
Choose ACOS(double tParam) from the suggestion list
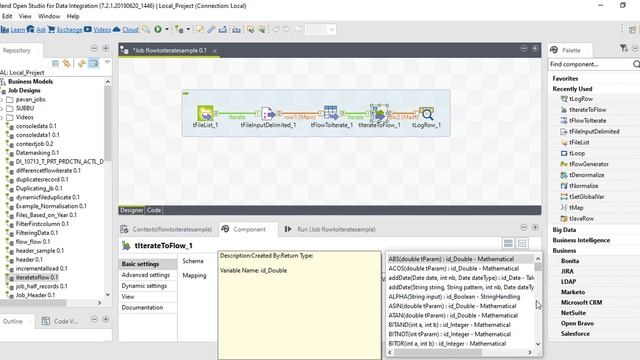(460, 269)
